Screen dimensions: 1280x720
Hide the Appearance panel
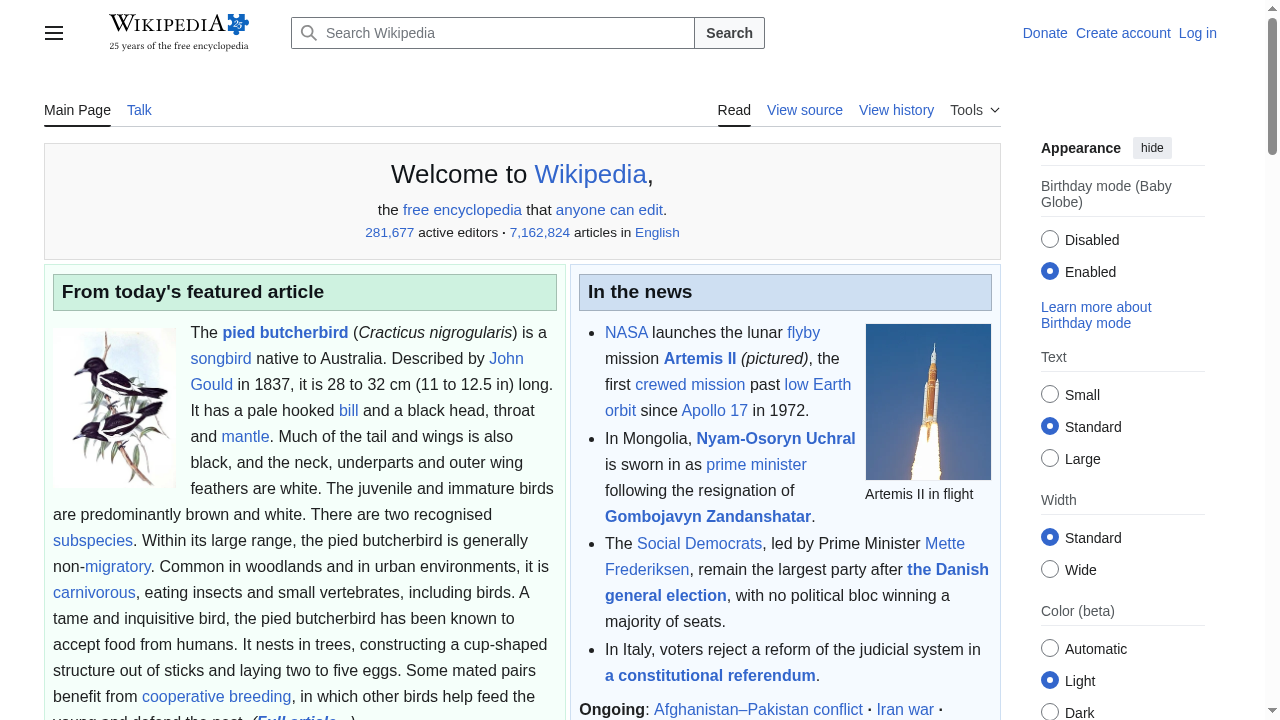click(1152, 147)
